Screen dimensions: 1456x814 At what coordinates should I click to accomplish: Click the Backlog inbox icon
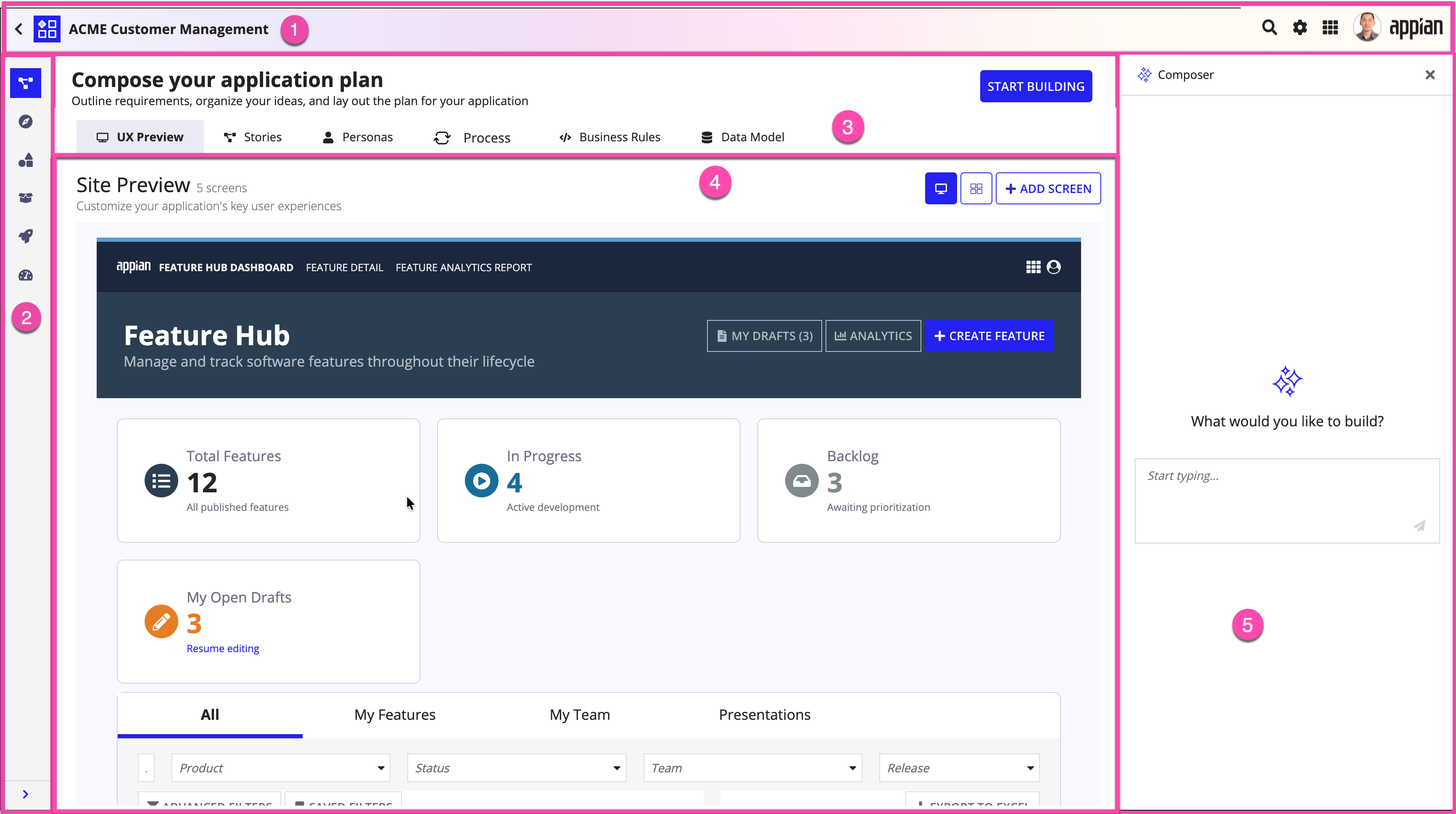tap(802, 481)
